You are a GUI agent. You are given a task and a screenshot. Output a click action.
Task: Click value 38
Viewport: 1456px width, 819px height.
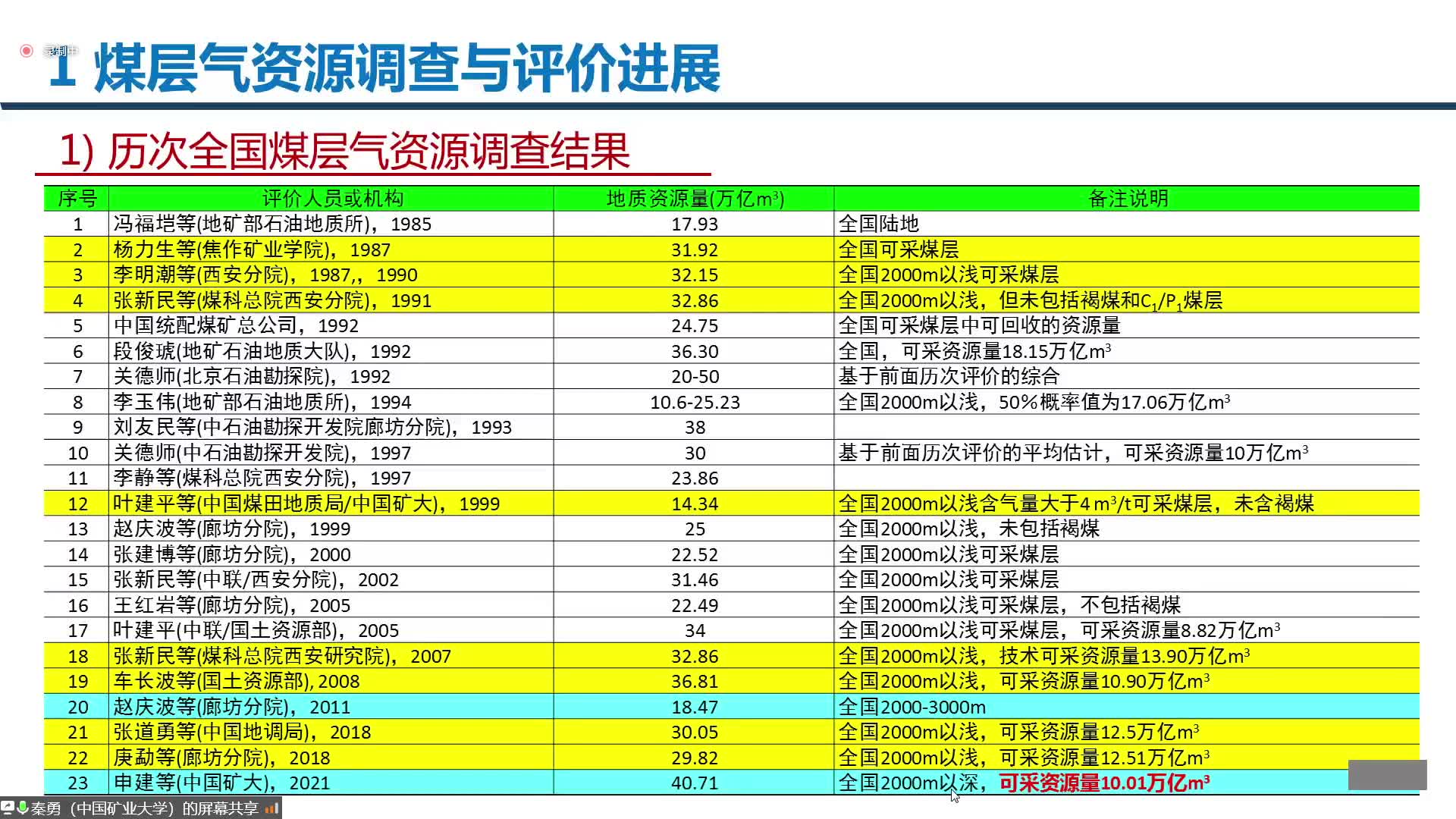(695, 428)
